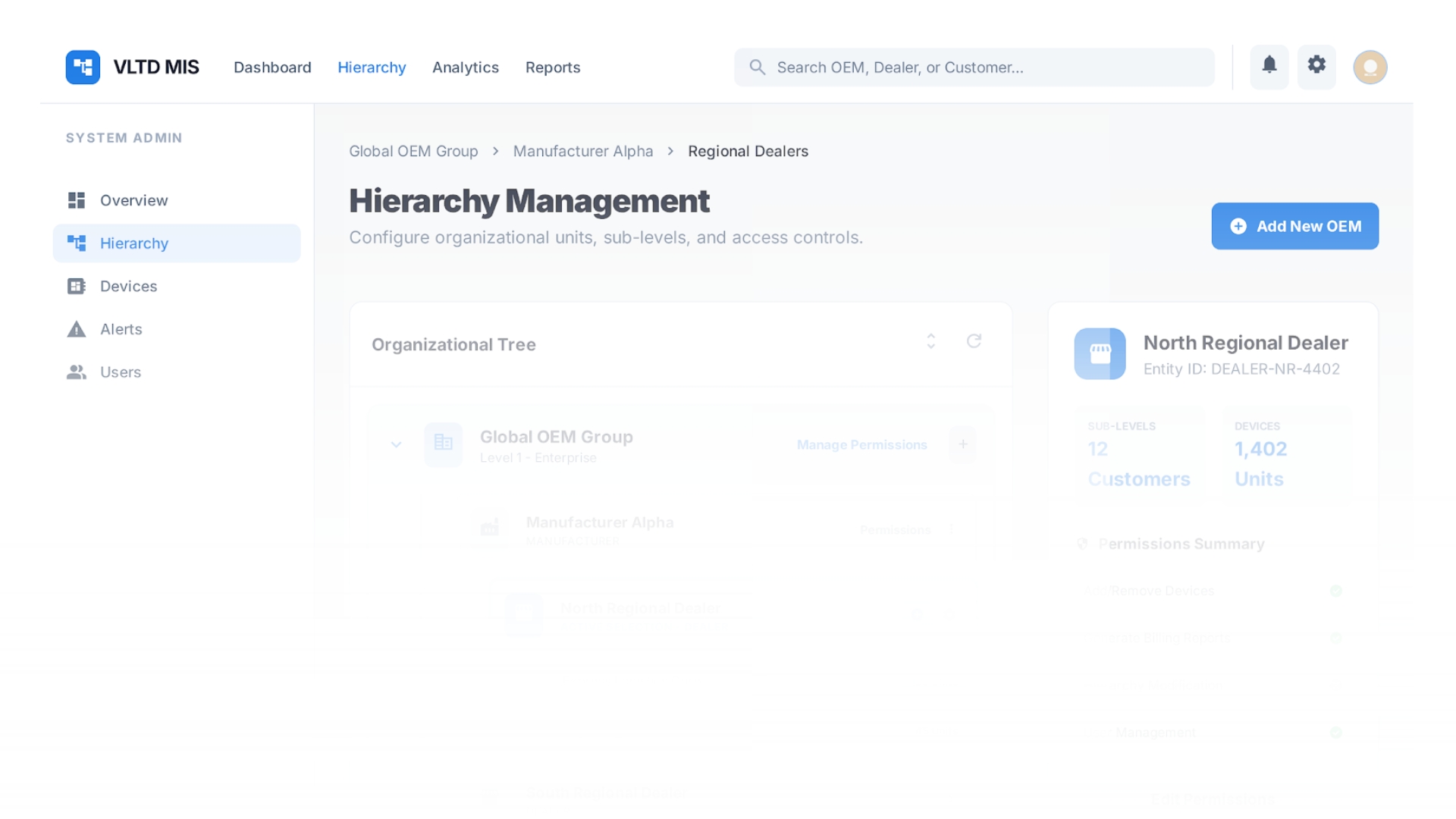Go to Manufacturer Alpha breadcrumb
Screen dimensions: 1456x819
point(583,151)
